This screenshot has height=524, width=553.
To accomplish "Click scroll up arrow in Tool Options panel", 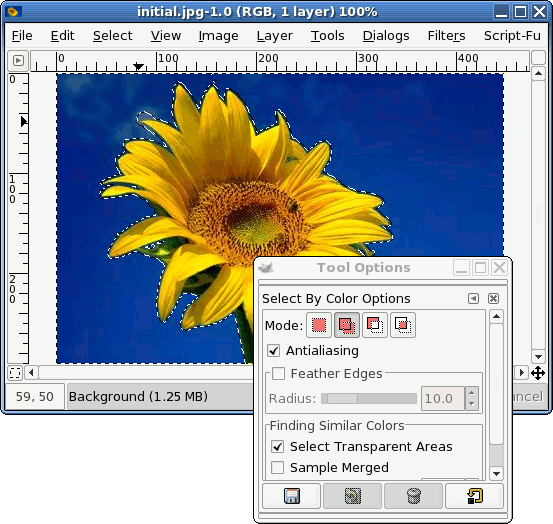I will [x=496, y=317].
